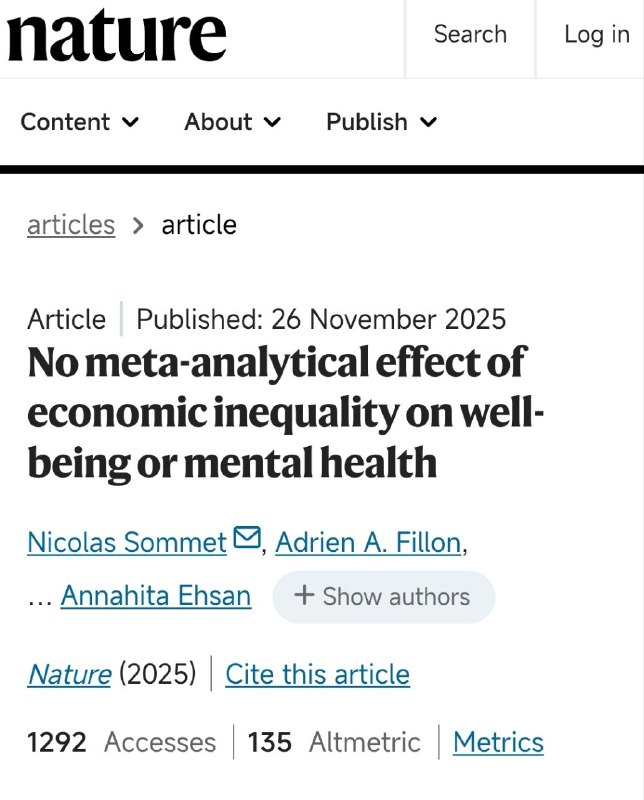644x800 pixels.
Task: Click the Nature logo
Action: [x=116, y=36]
